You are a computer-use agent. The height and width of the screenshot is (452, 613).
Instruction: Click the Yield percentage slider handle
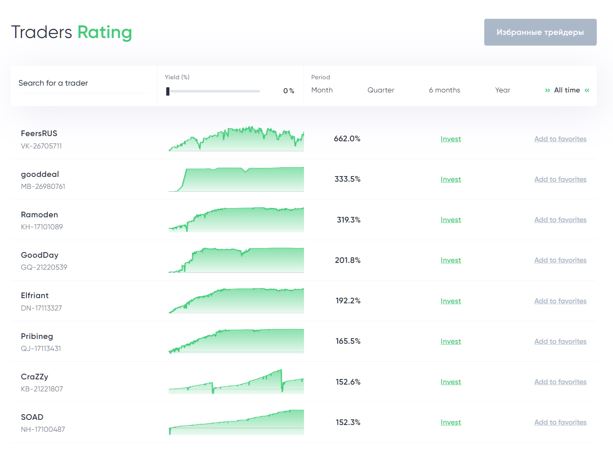pyautogui.click(x=168, y=91)
